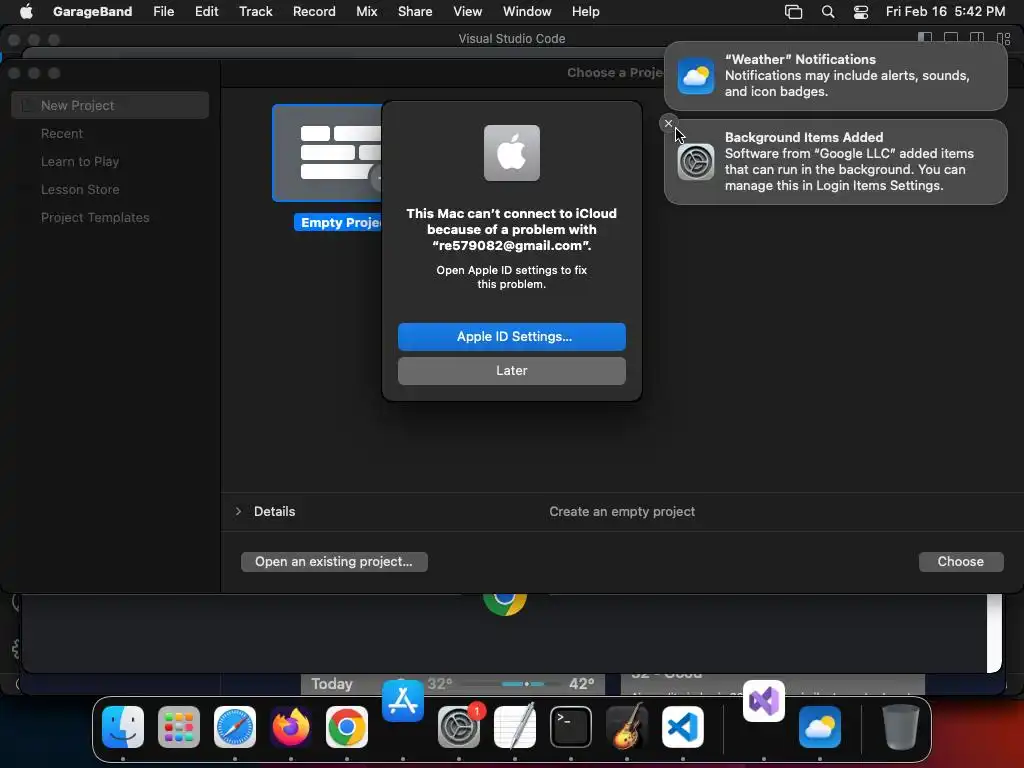Open Terminal from the Dock

[x=571, y=726]
